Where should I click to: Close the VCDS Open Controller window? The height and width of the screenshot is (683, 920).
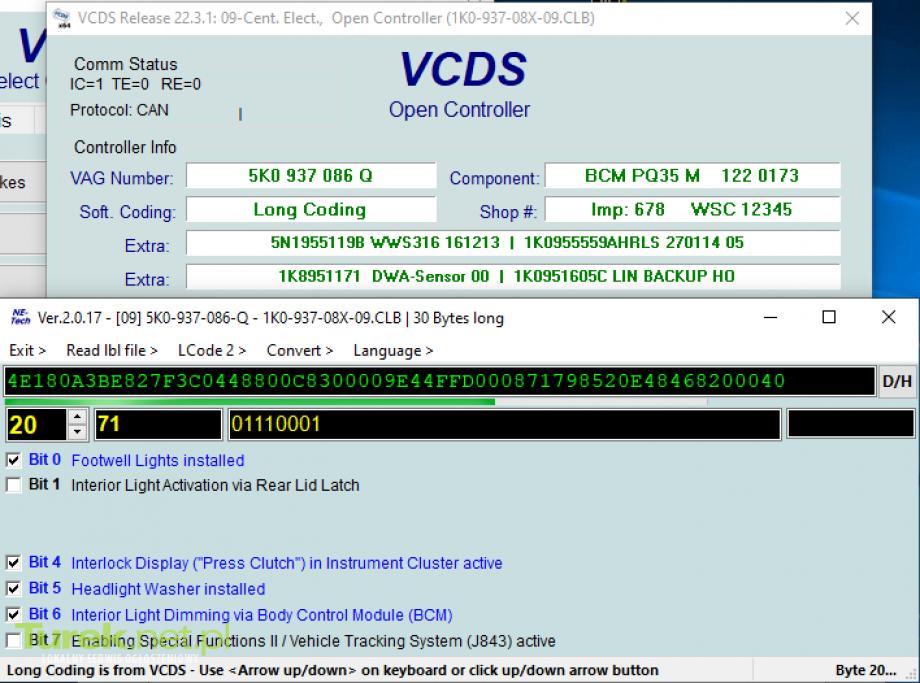click(x=852, y=18)
